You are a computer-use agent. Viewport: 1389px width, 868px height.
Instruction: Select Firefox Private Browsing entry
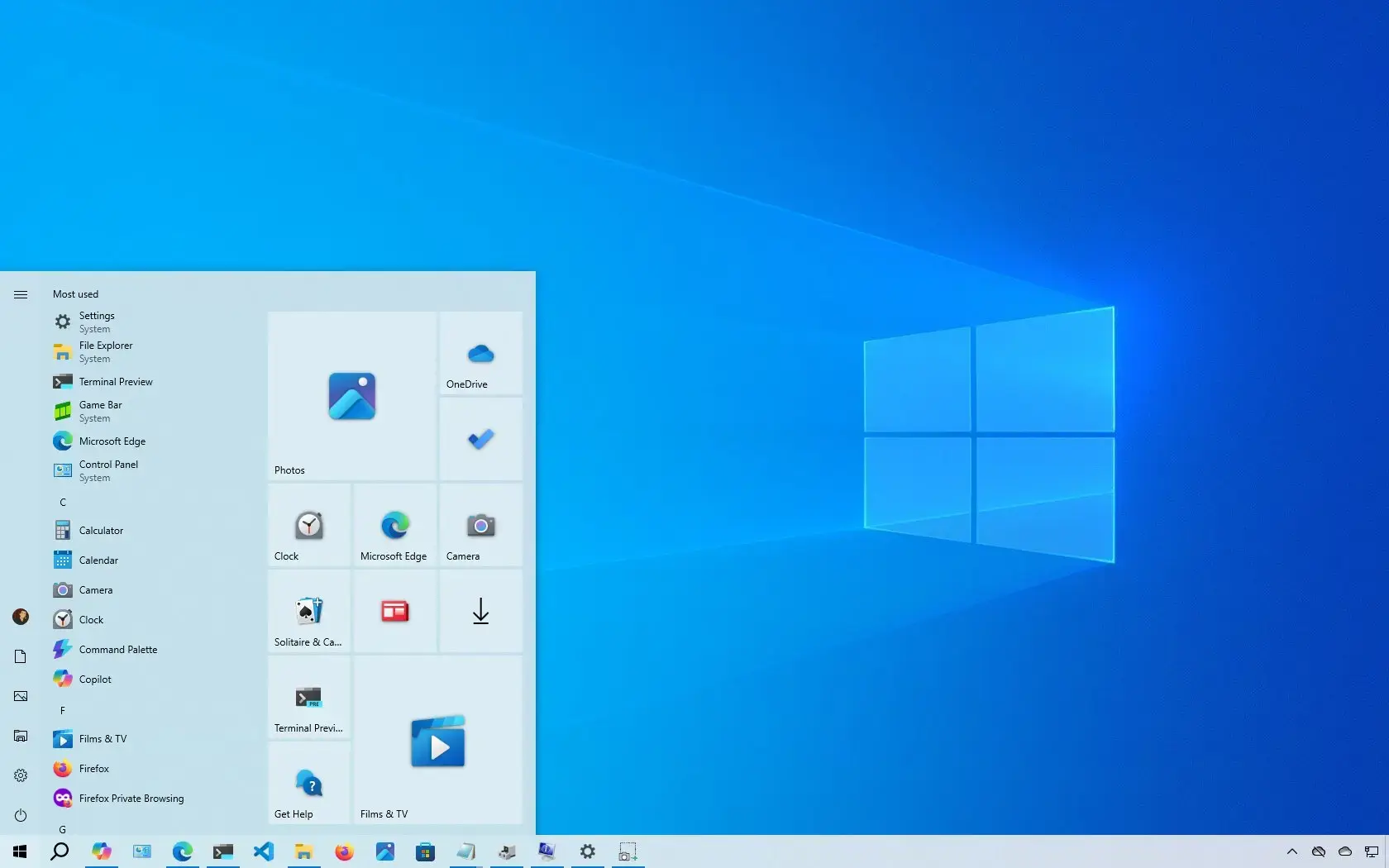[x=131, y=799]
